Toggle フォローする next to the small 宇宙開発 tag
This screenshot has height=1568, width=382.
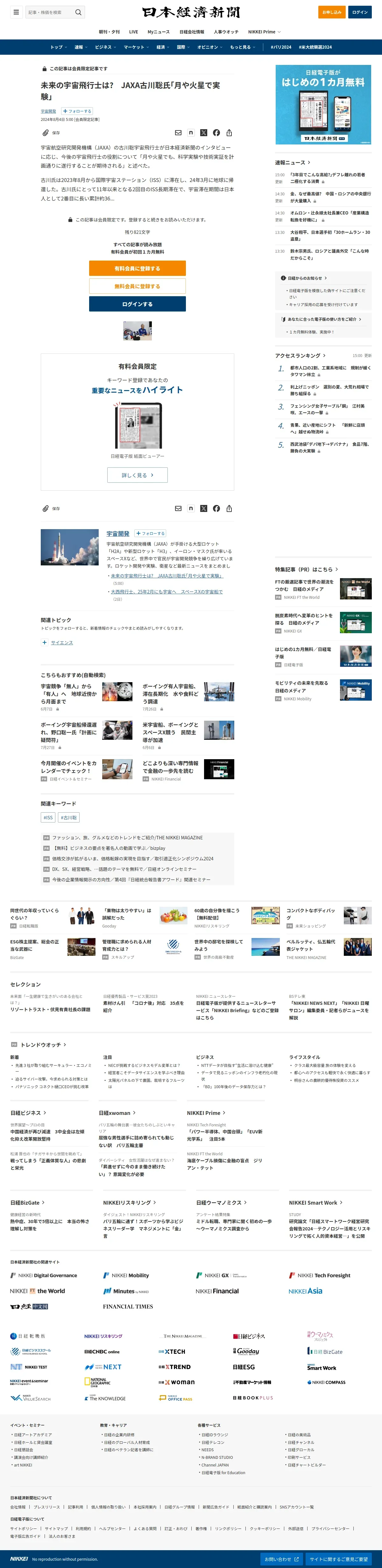coord(77,111)
